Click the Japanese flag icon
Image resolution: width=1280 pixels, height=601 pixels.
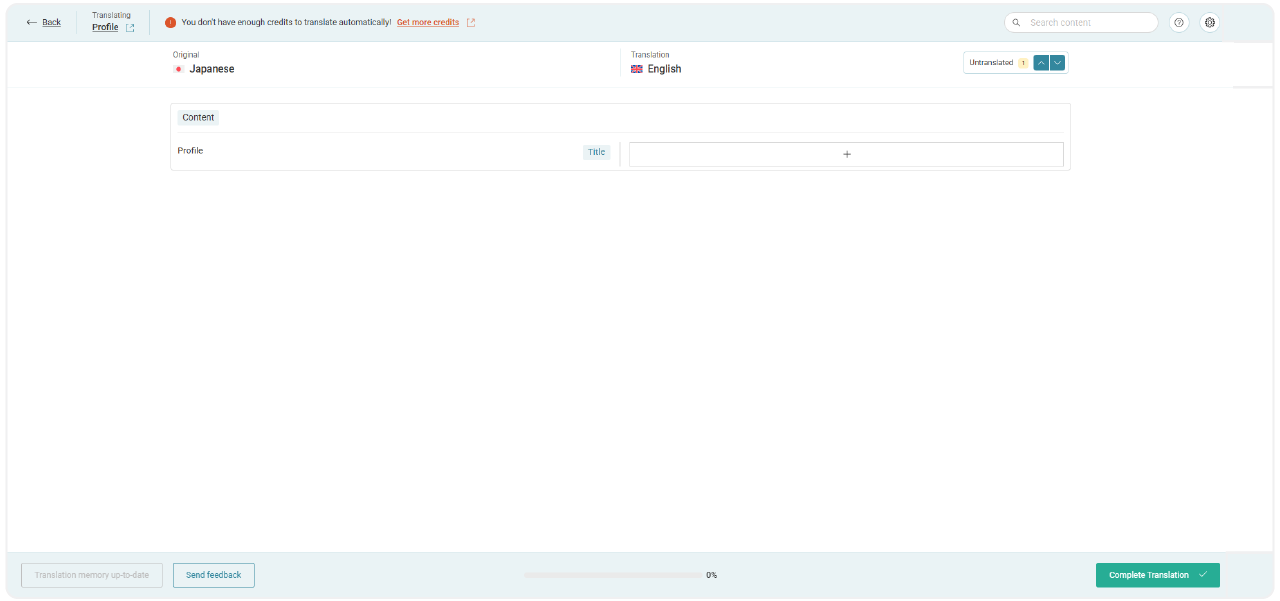tap(179, 69)
